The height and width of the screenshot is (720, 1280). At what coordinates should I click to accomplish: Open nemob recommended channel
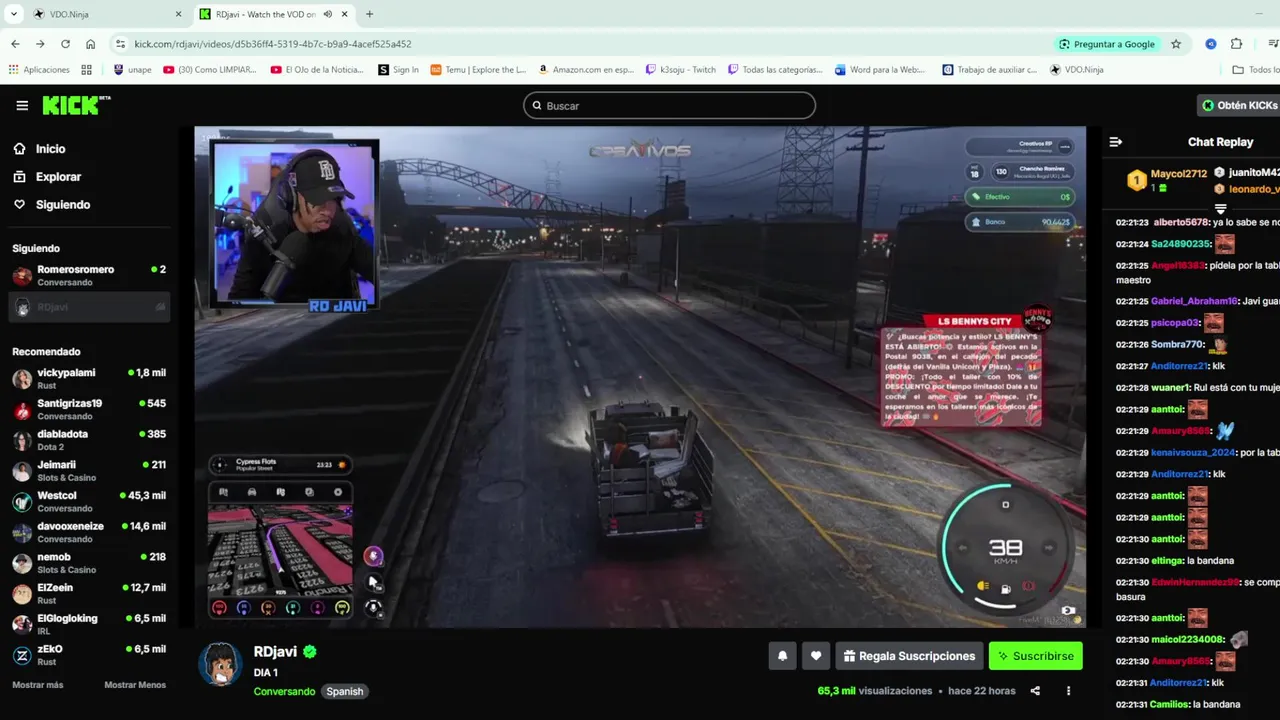point(88,563)
